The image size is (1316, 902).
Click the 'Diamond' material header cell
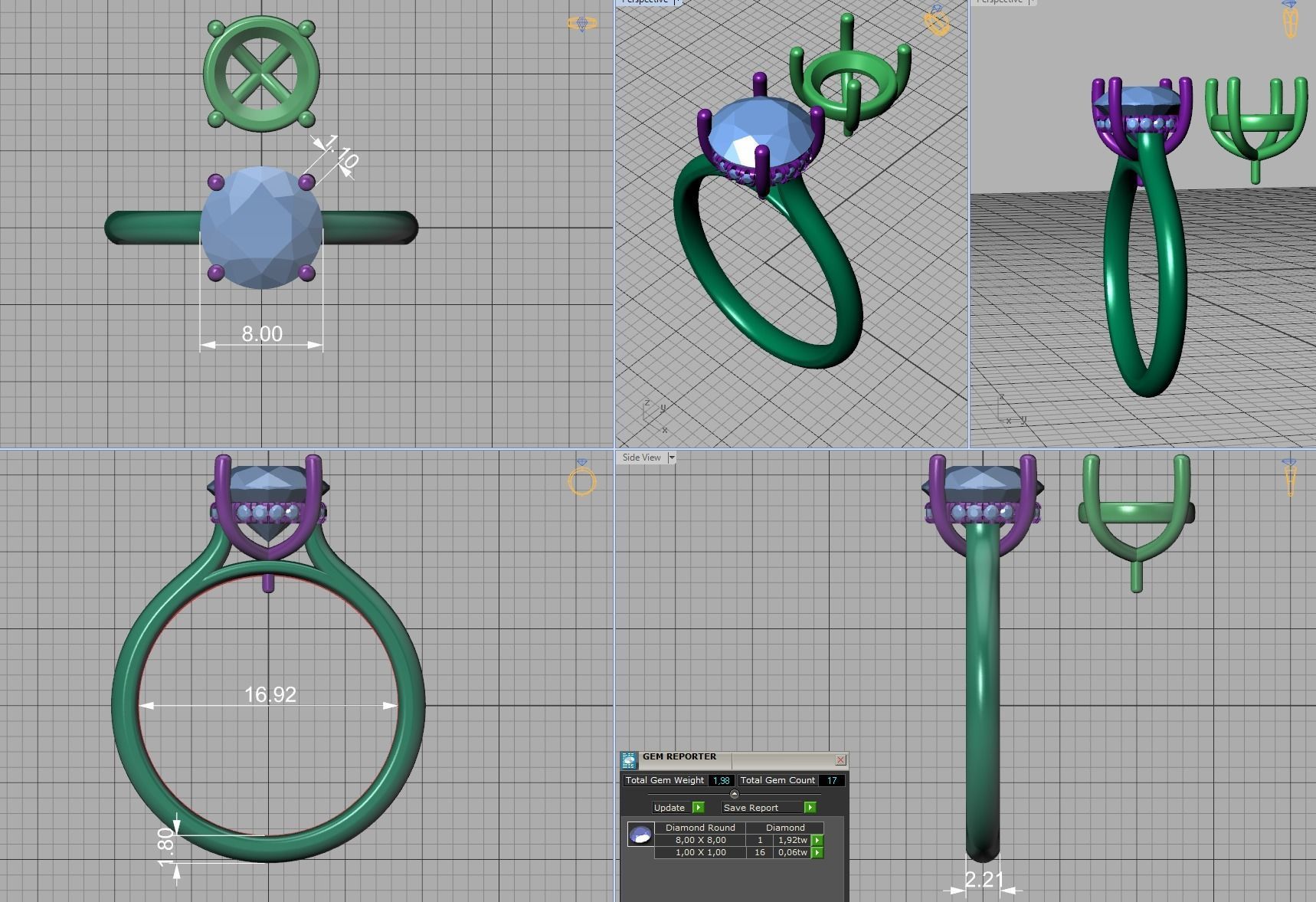785,828
